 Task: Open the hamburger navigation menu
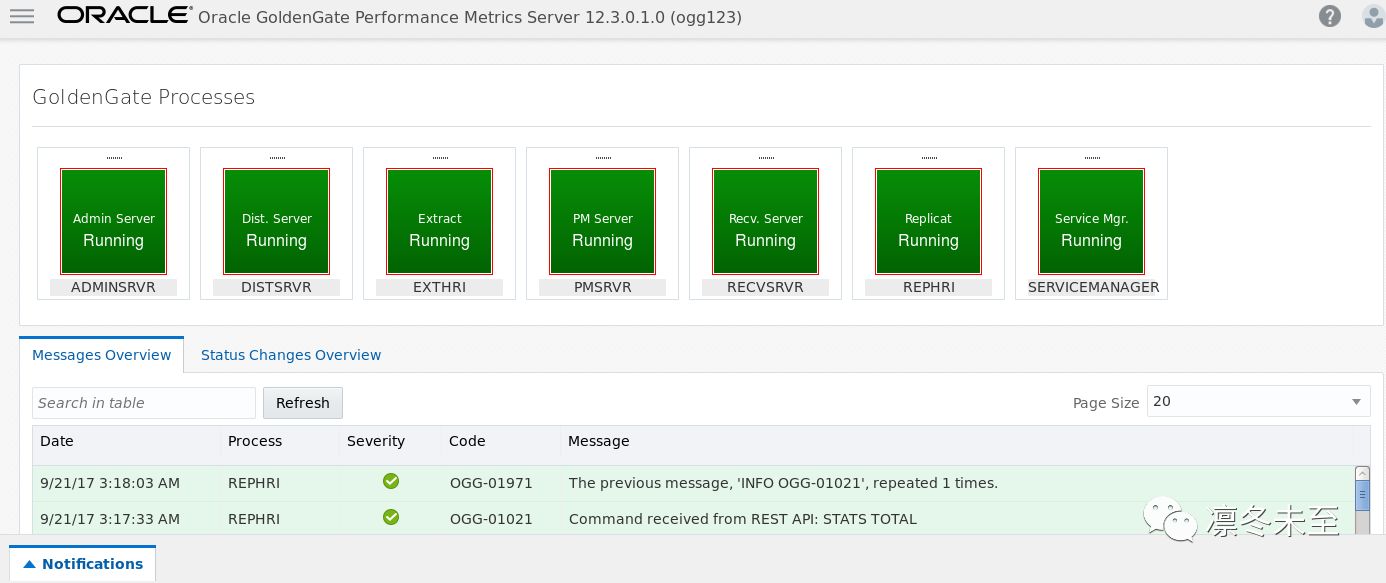click(x=22, y=17)
